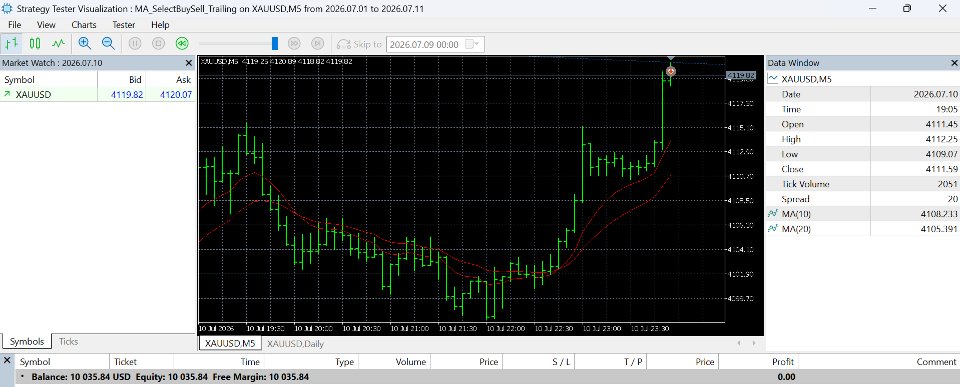Screen dimensions: 960x387
Task: Switch to candlestick chart mode
Action: (36, 43)
